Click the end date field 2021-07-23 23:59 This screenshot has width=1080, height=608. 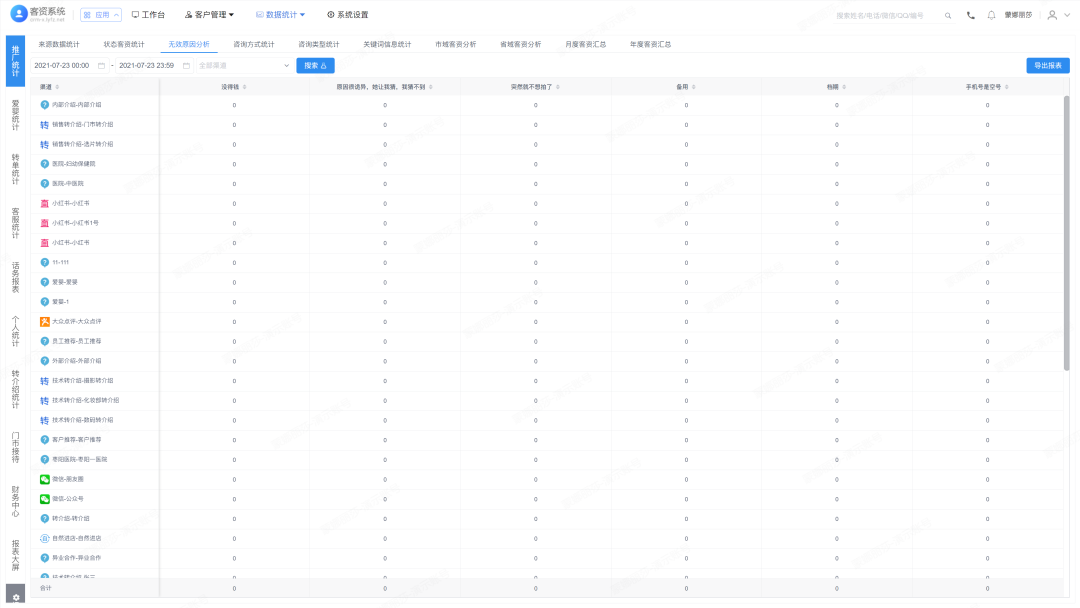click(154, 65)
